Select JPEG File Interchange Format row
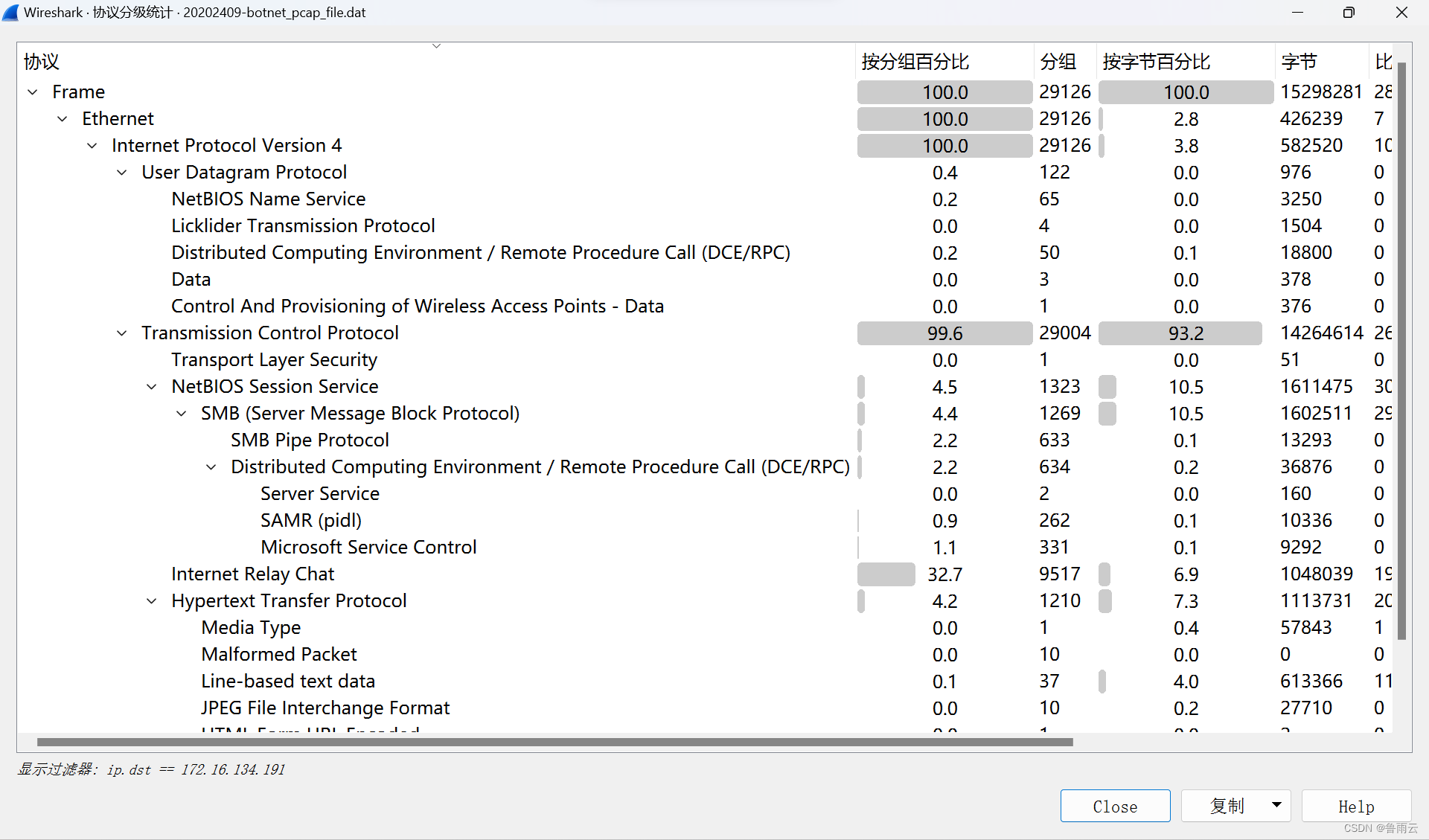1429x840 pixels. pos(705,708)
